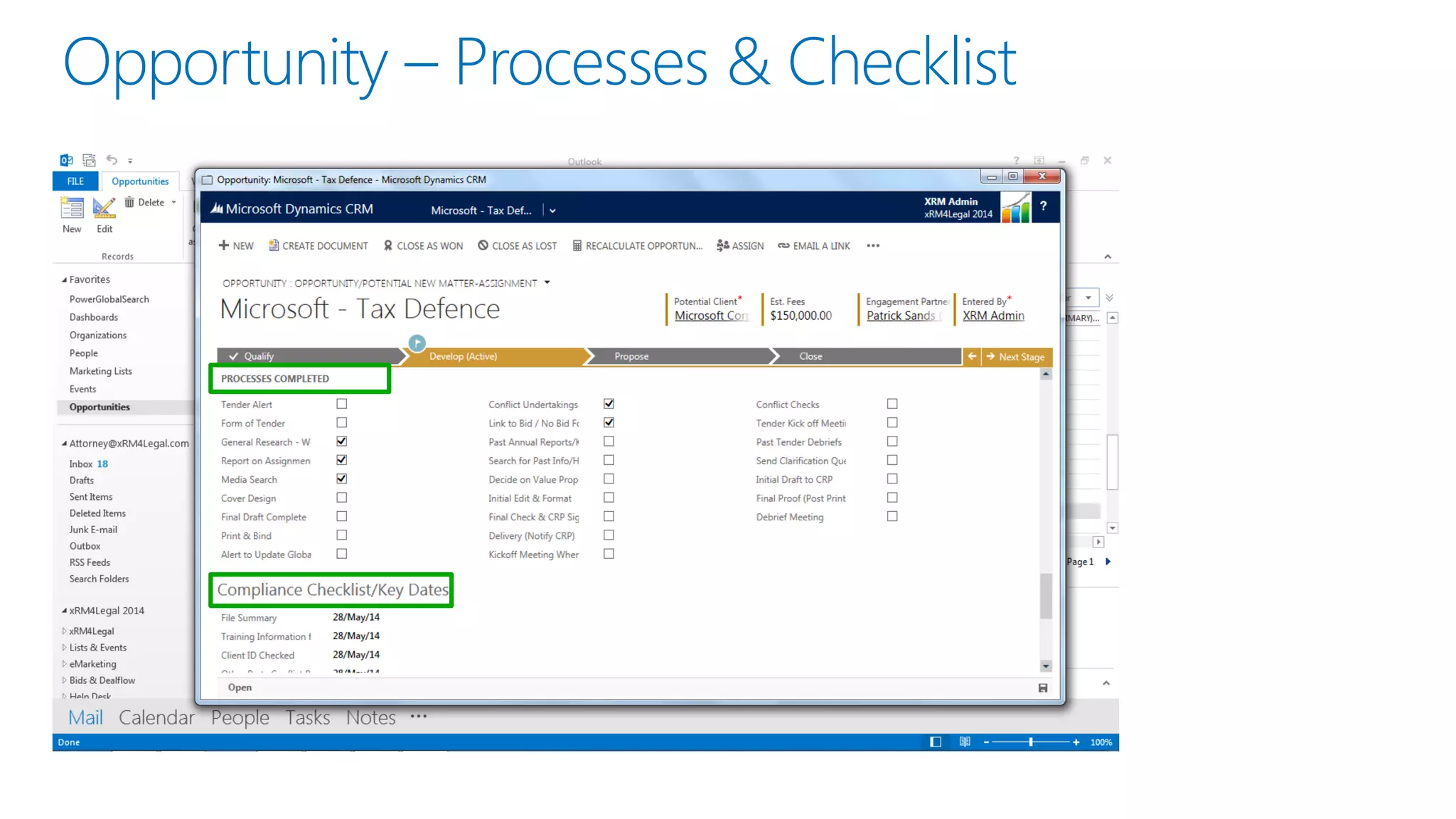Click the CRM form vertical scrollbar thumb
1456x819 pixels.
coord(1046,596)
